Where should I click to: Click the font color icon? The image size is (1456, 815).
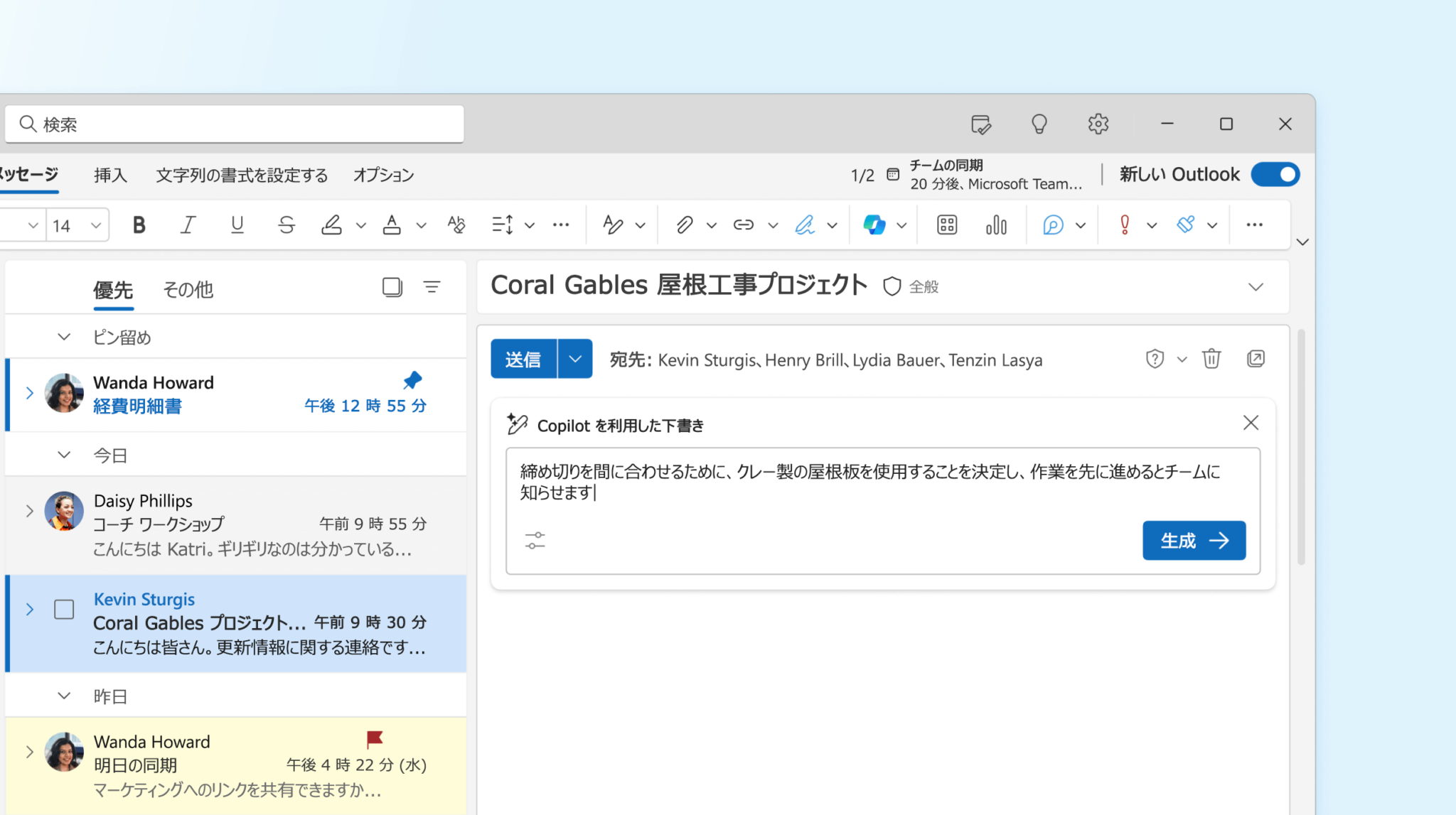point(392,225)
